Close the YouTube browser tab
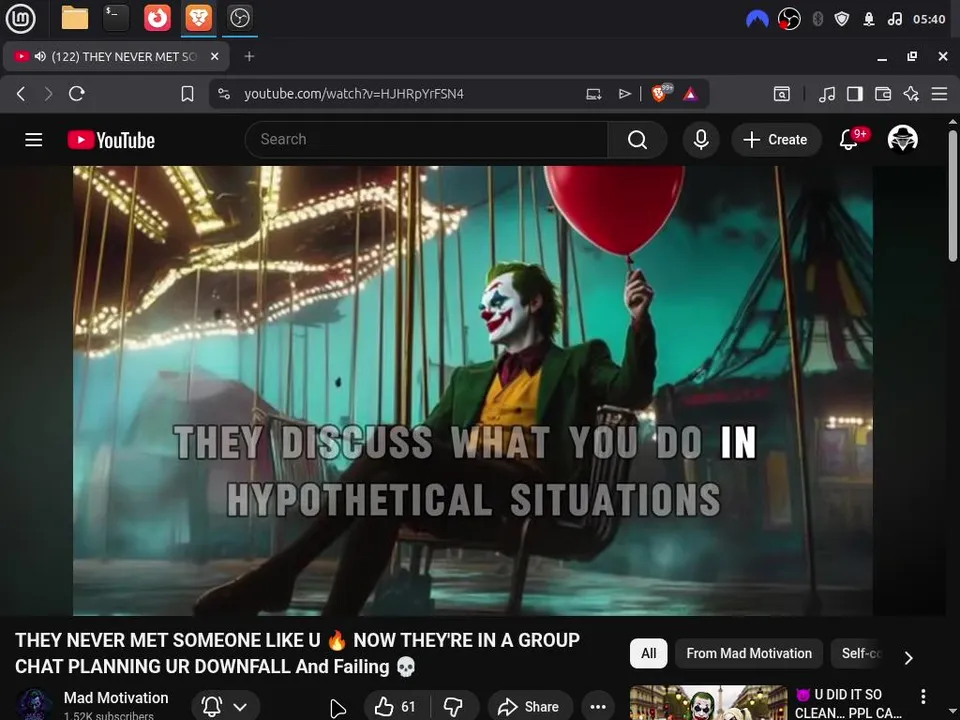Screen dimensions: 960x720 [x=214, y=56]
